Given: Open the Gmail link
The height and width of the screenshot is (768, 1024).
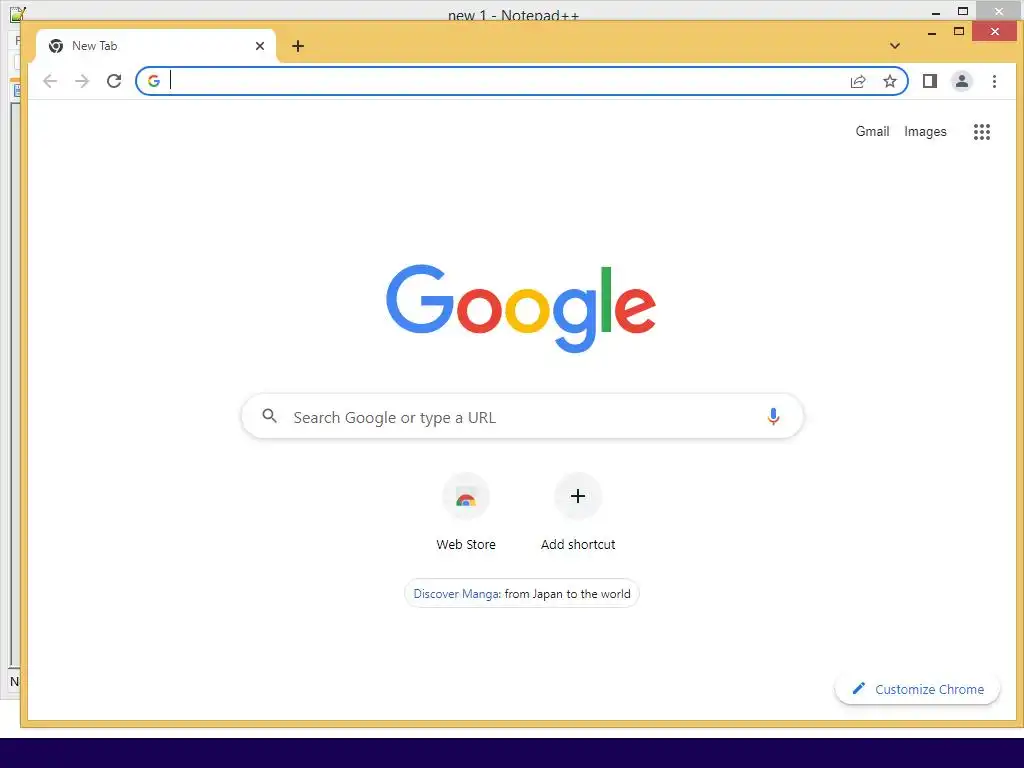Looking at the screenshot, I should point(872,131).
